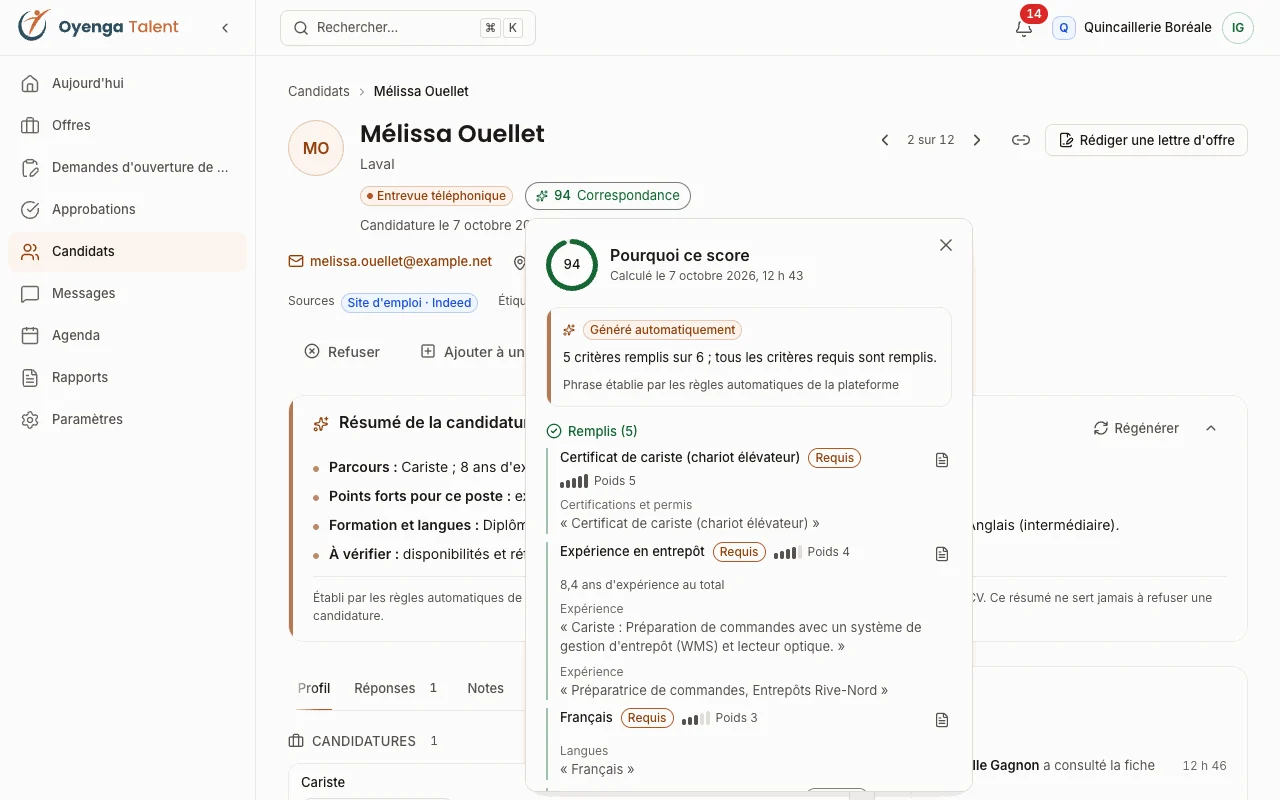1280x800 pixels.
Task: Click Rédiger une lettre d'offre button
Action: pos(1146,140)
